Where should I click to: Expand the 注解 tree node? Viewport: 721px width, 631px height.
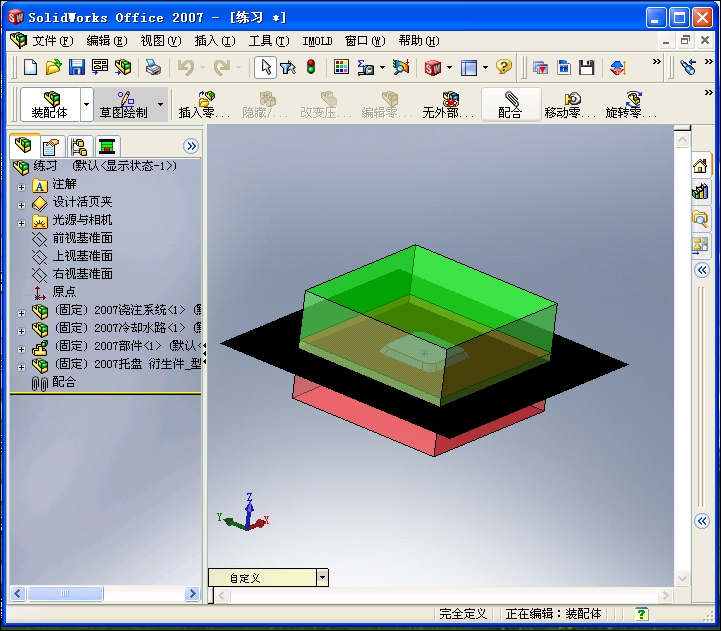pyautogui.click(x=21, y=187)
